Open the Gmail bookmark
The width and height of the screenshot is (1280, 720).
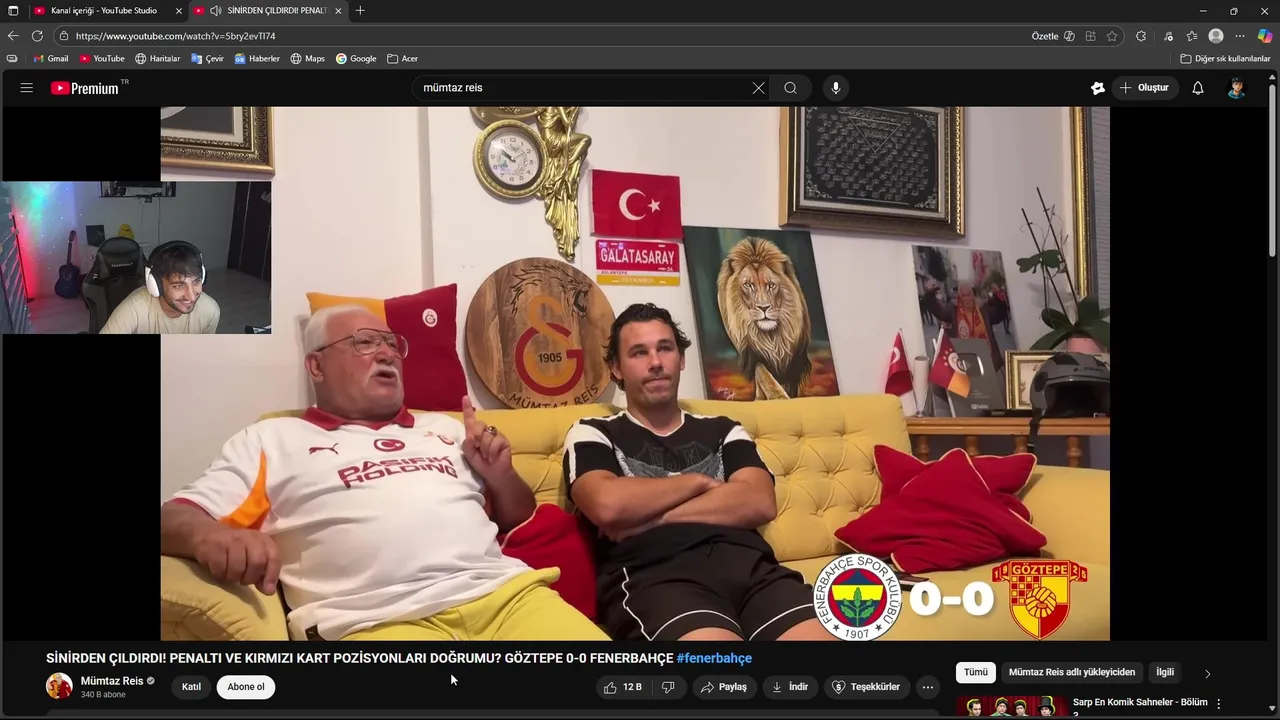pos(50,58)
